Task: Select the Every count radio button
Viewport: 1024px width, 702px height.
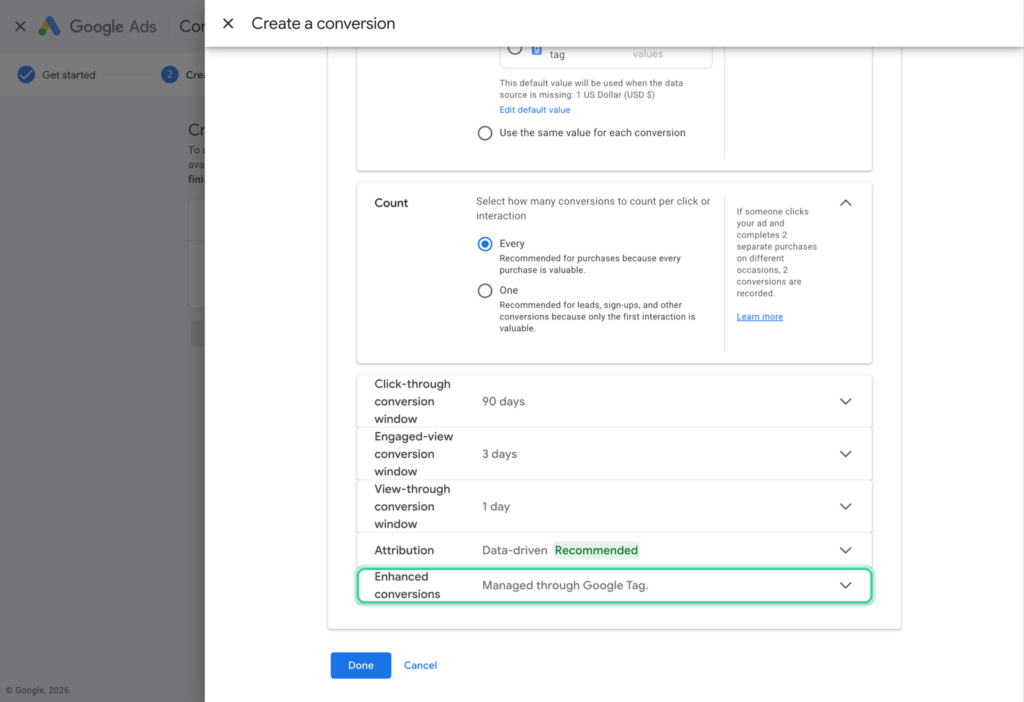Action: pos(485,244)
